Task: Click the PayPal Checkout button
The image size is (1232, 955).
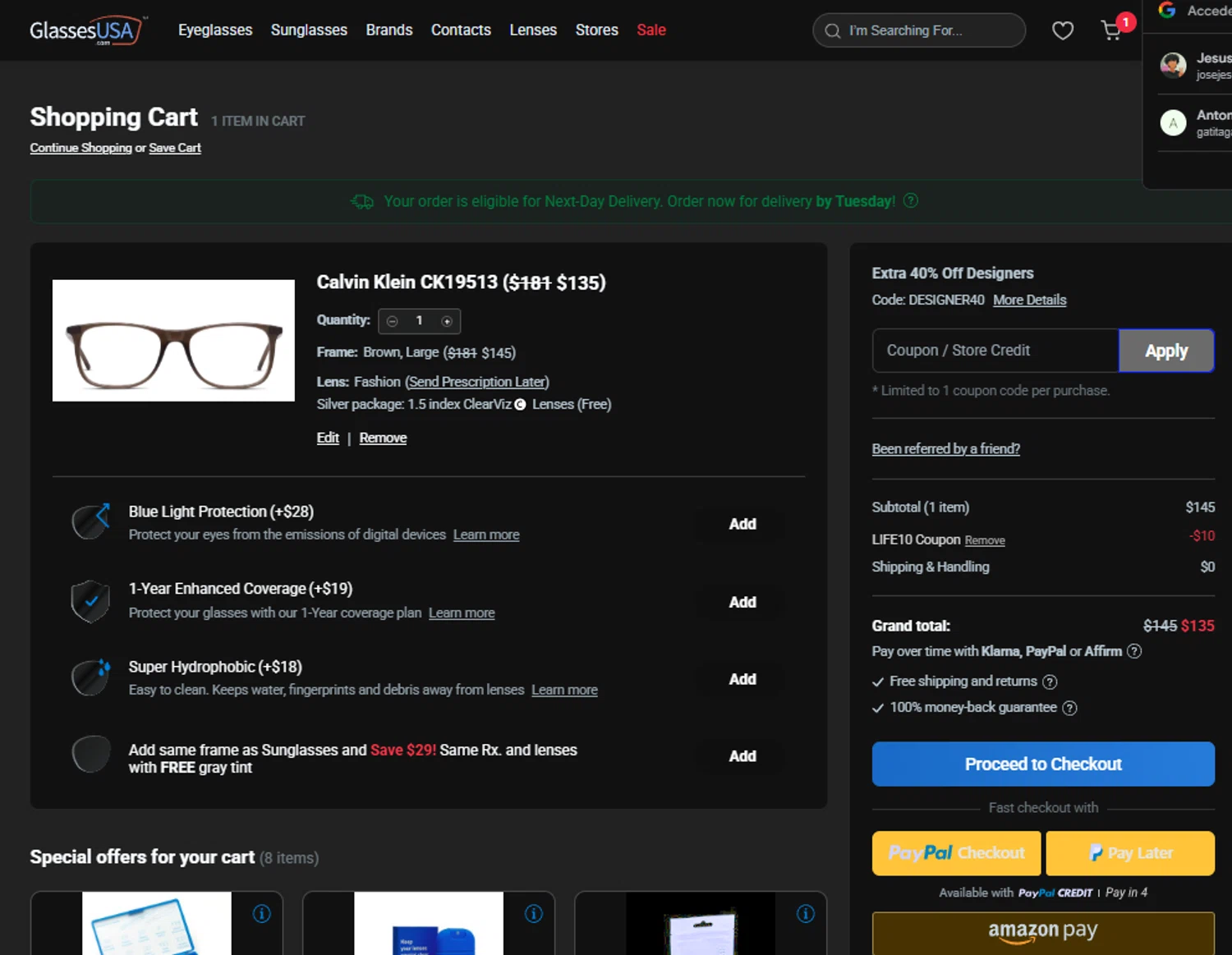Action: [x=956, y=853]
